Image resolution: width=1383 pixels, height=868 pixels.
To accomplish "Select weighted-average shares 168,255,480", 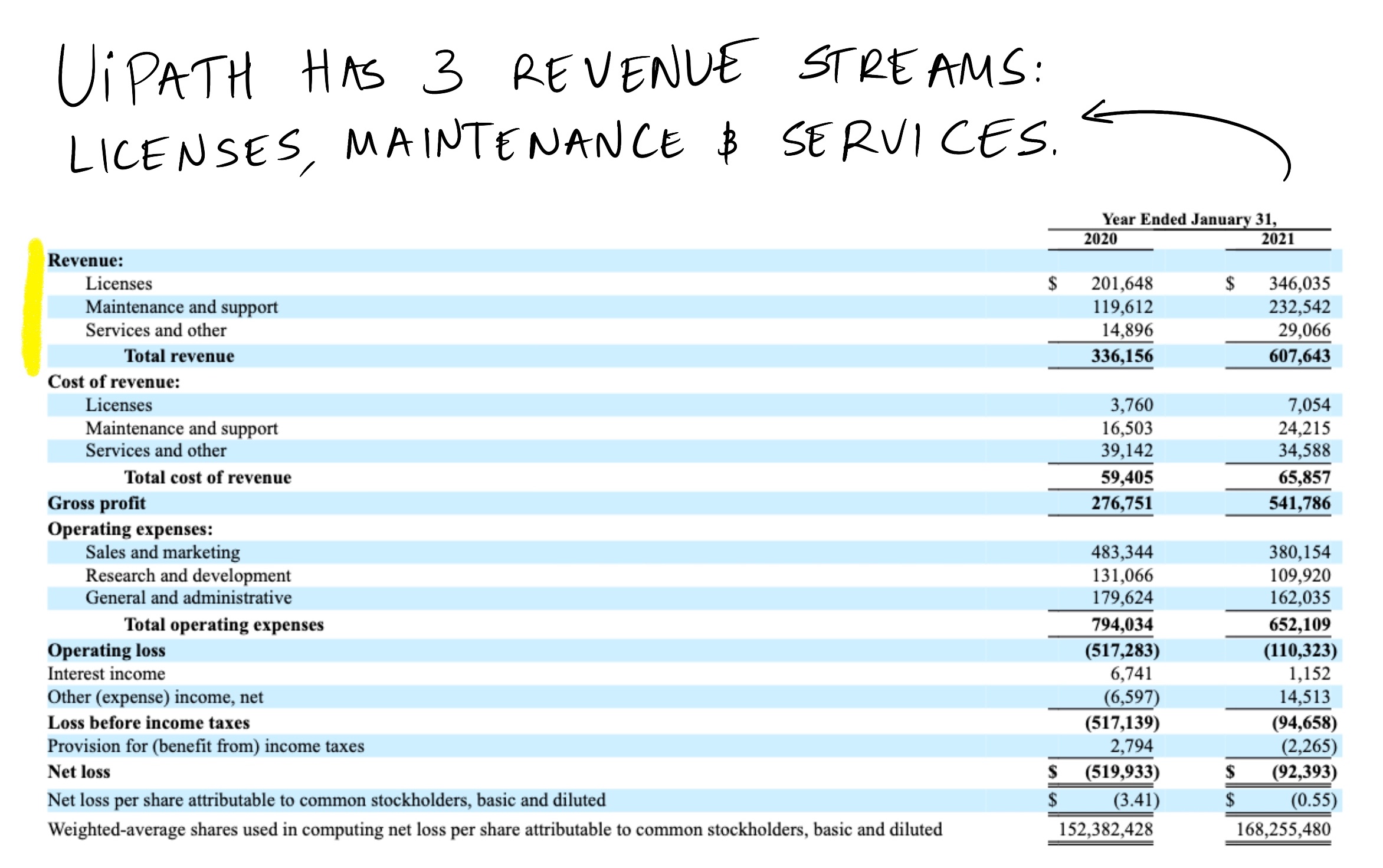I will point(1283,830).
